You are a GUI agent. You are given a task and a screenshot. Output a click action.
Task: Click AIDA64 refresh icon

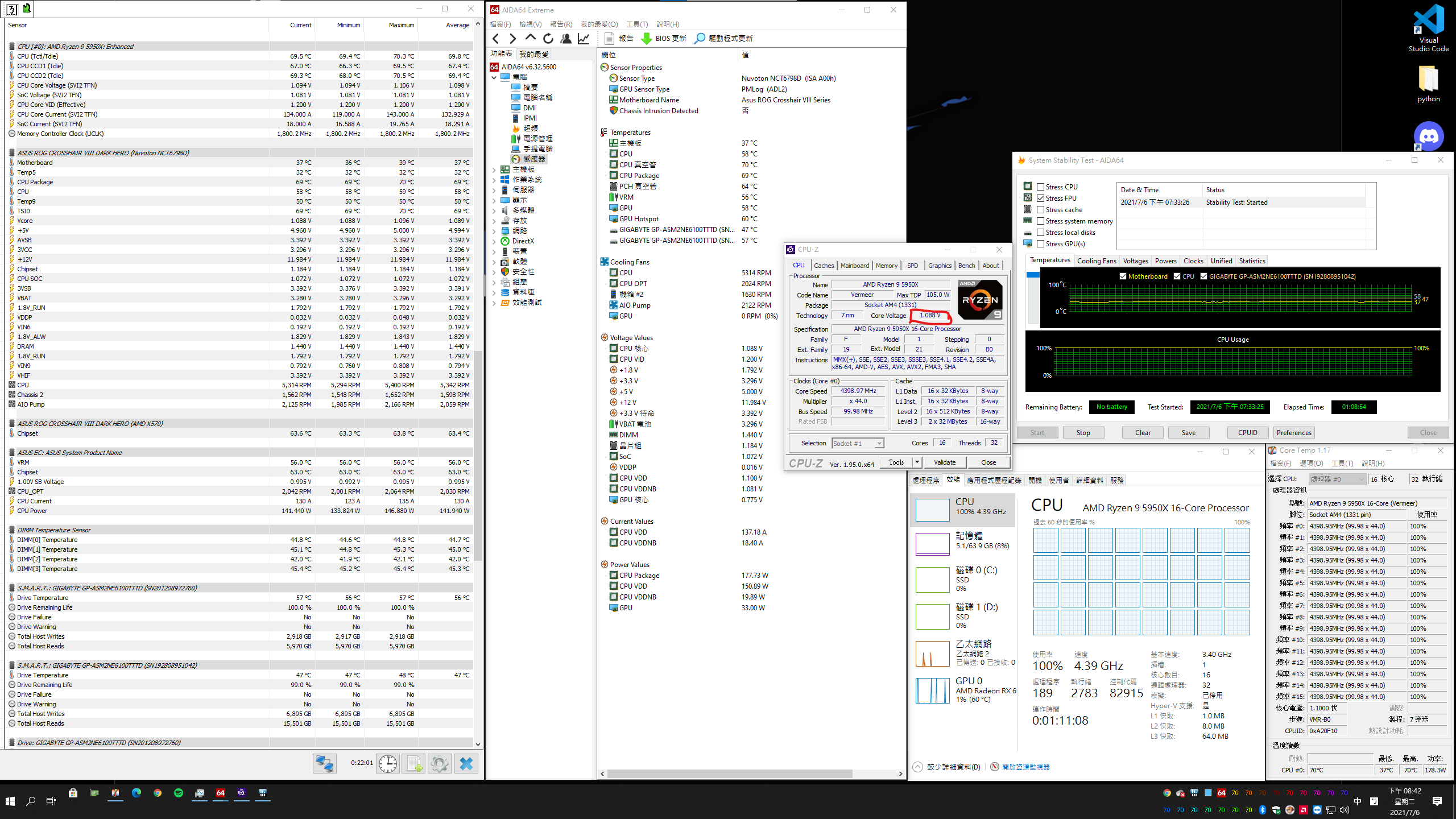pos(548,38)
